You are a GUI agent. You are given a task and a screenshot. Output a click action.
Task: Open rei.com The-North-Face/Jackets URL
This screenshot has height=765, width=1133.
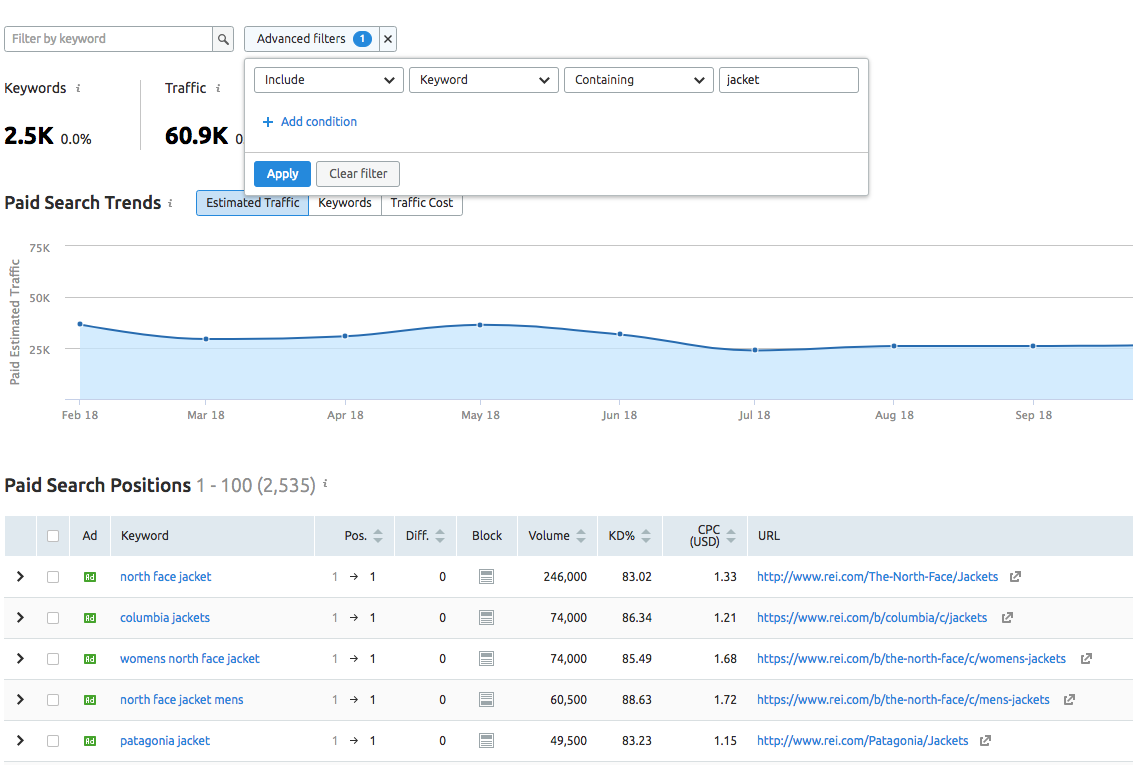[x=877, y=576]
